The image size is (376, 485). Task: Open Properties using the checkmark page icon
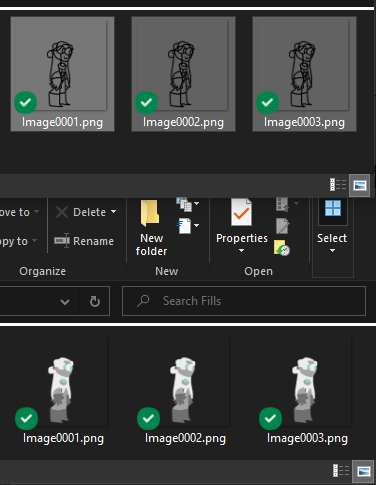click(241, 212)
